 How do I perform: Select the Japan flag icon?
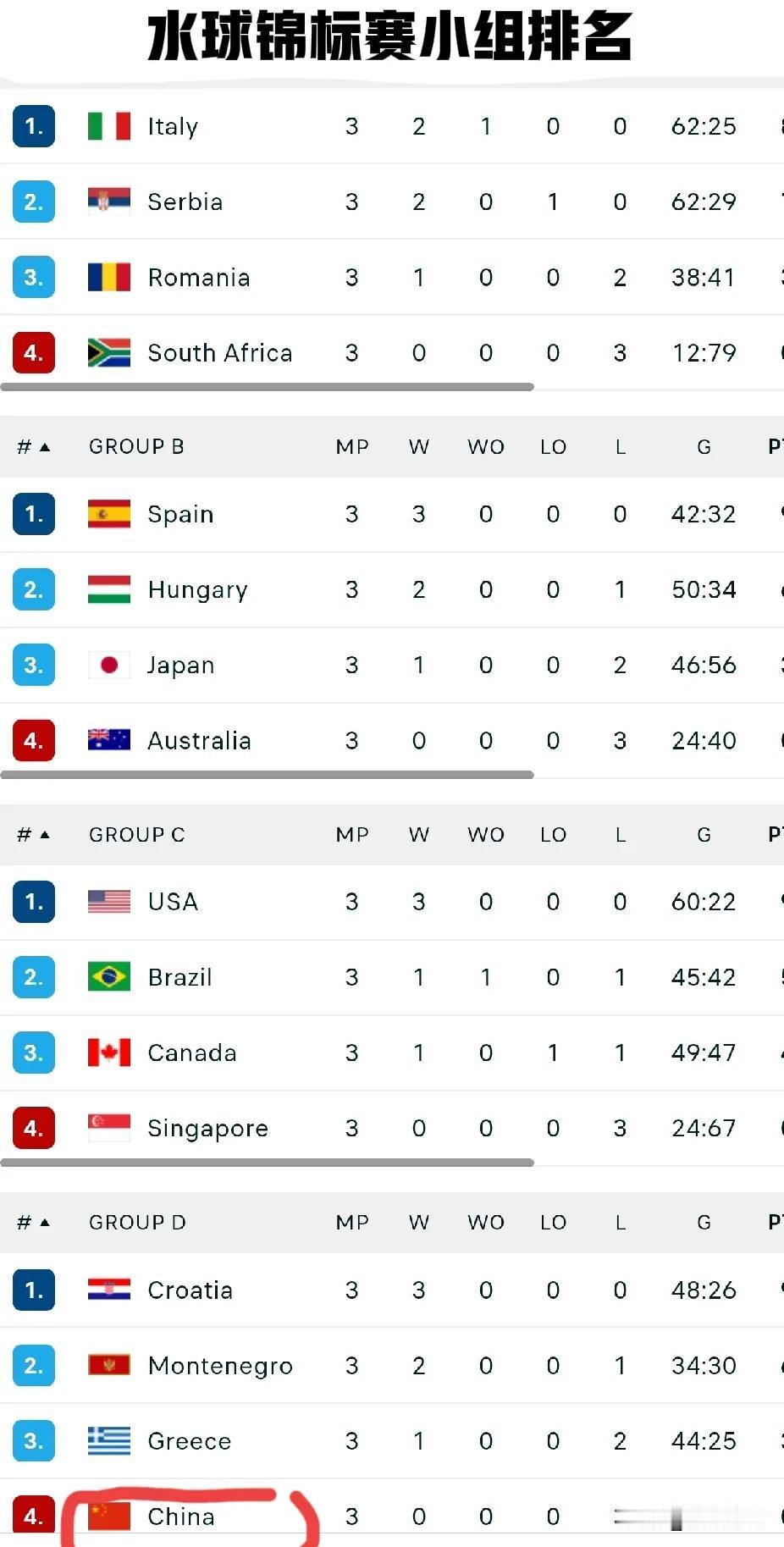pyautogui.click(x=109, y=665)
